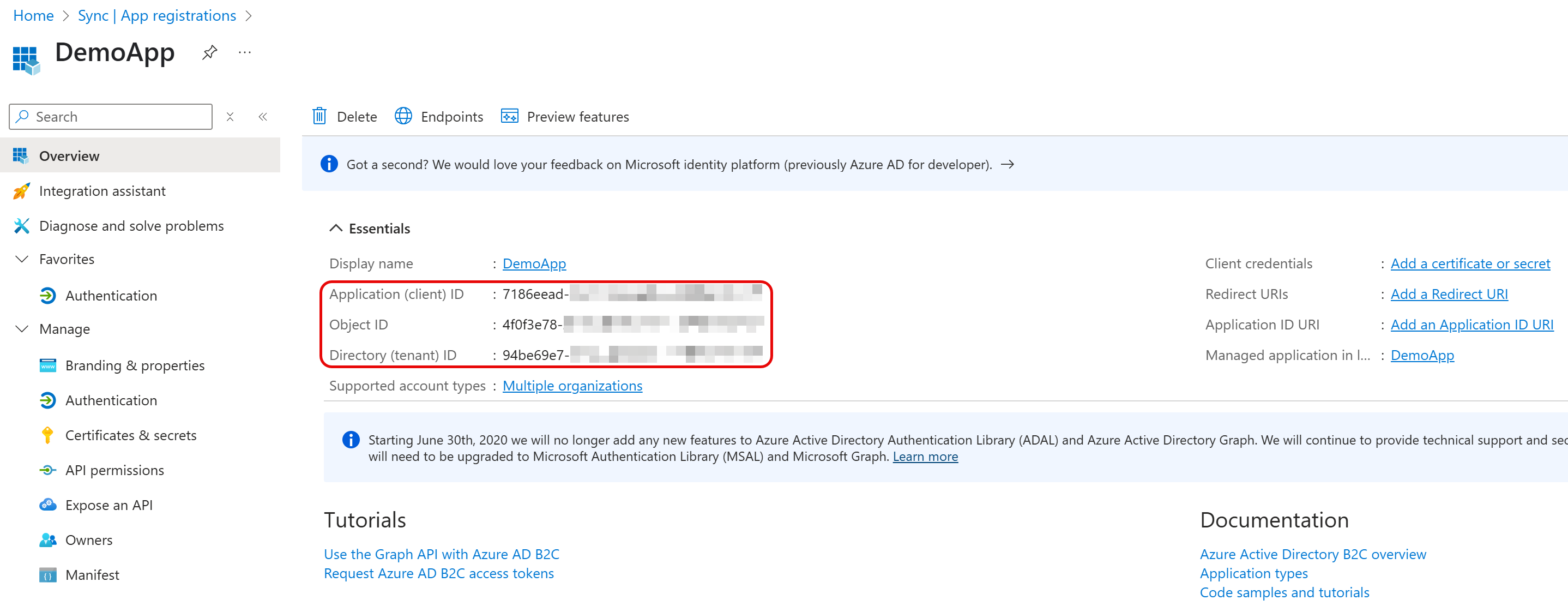Open Sync | App registrations breadcrumb
Viewport: 1568px width, 612px height.
coord(156,15)
